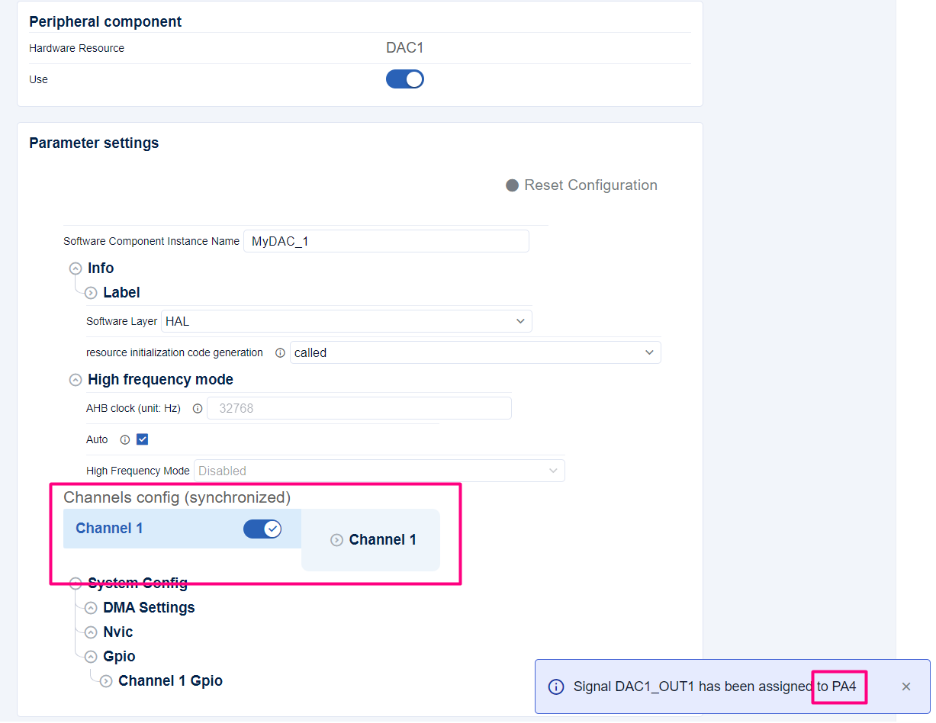Click info icon beside resource initialization code generation
The width and height of the screenshot is (936, 723).
(x=280, y=353)
